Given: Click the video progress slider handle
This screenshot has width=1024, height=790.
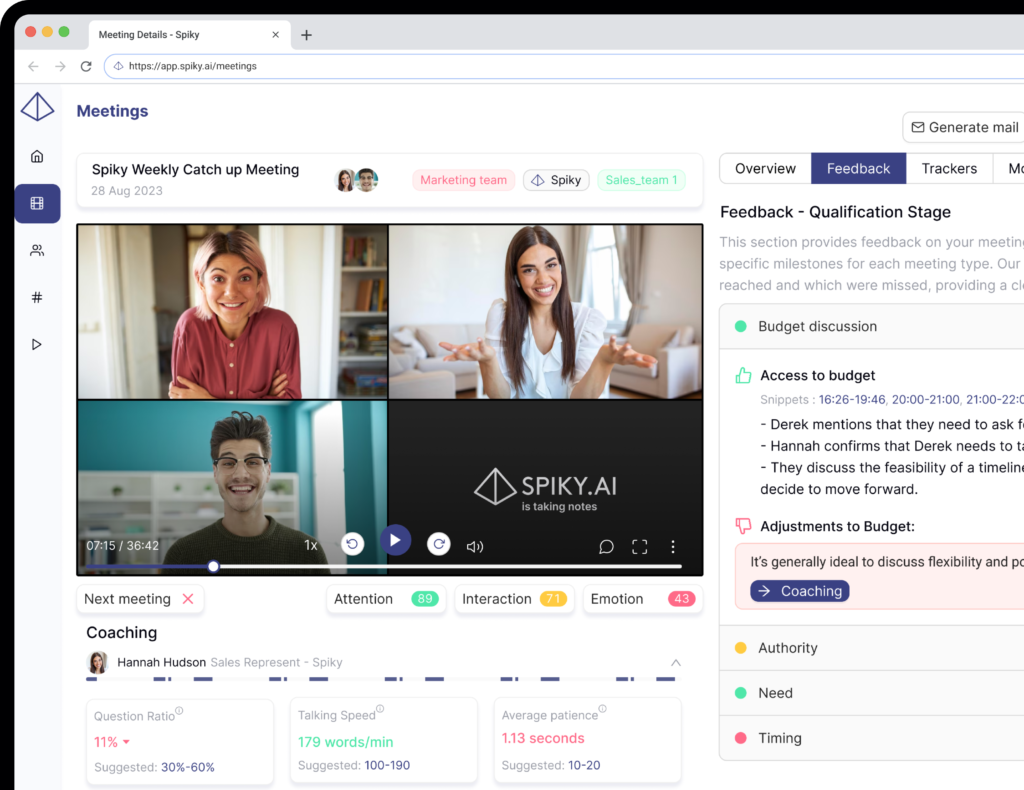Looking at the screenshot, I should (213, 566).
